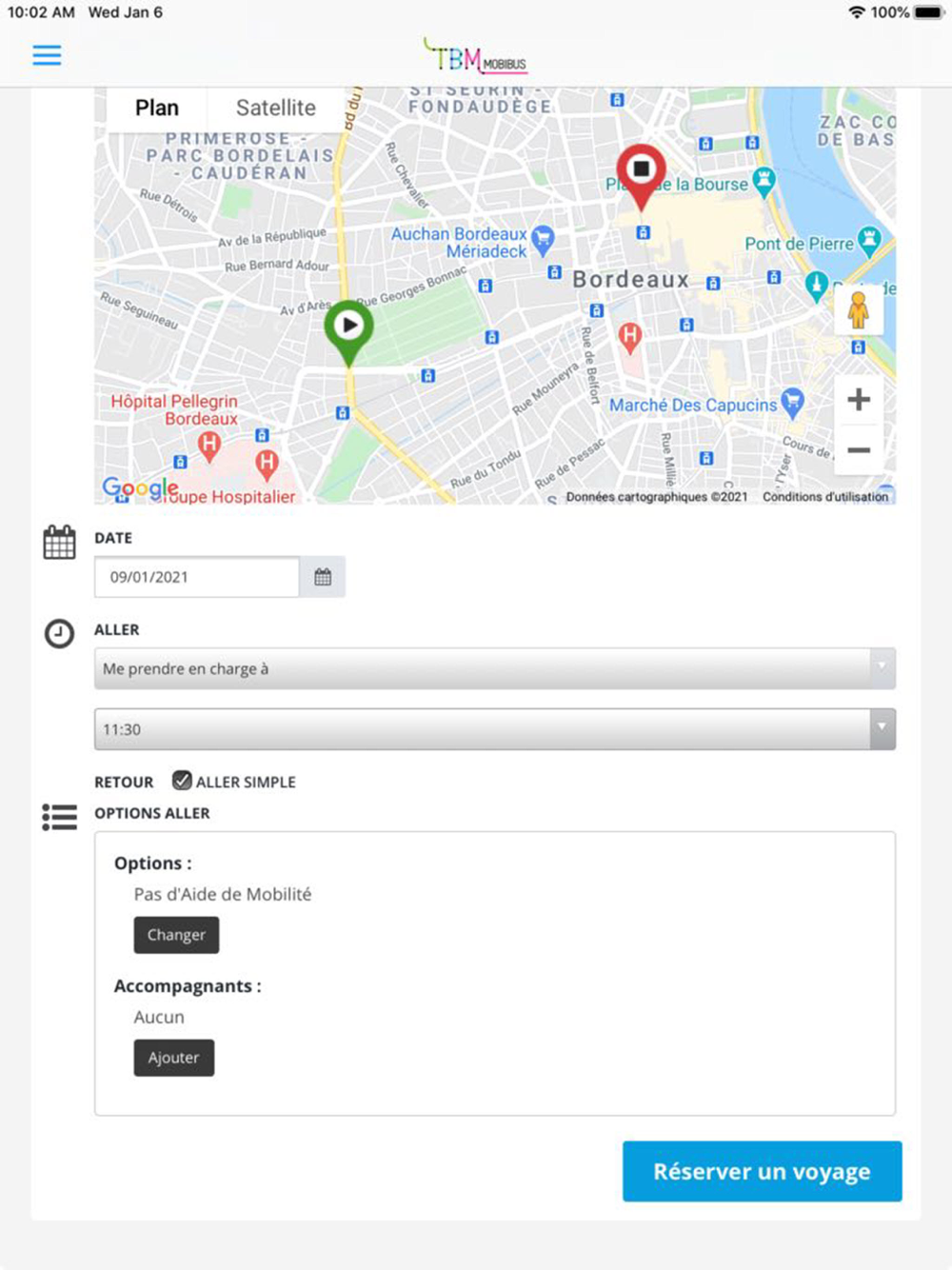This screenshot has width=952, height=1270.
Task: Click the battery indicator in status bar
Action: (928, 12)
